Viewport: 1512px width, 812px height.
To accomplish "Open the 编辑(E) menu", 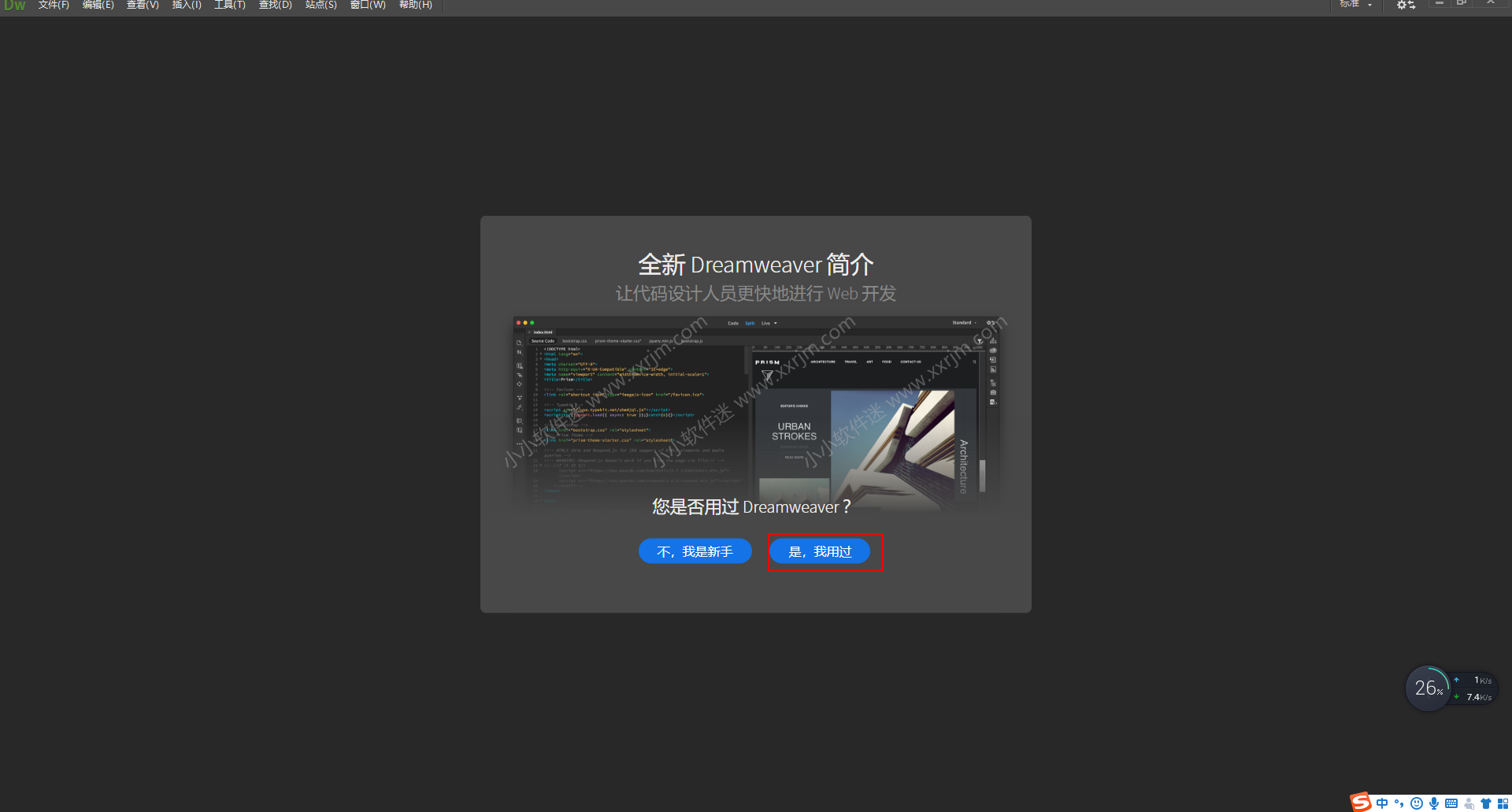I will click(98, 5).
